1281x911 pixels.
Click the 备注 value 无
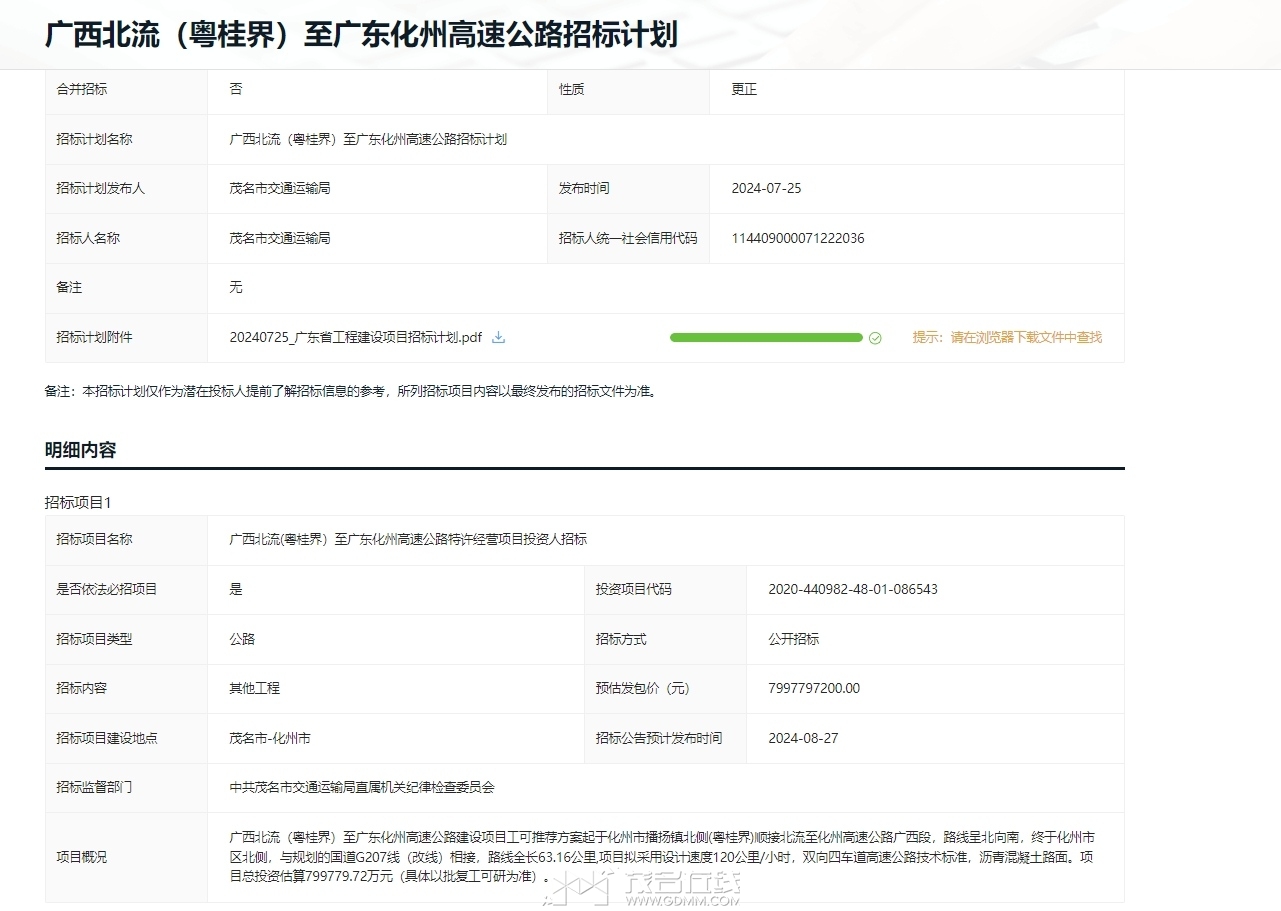(x=236, y=288)
